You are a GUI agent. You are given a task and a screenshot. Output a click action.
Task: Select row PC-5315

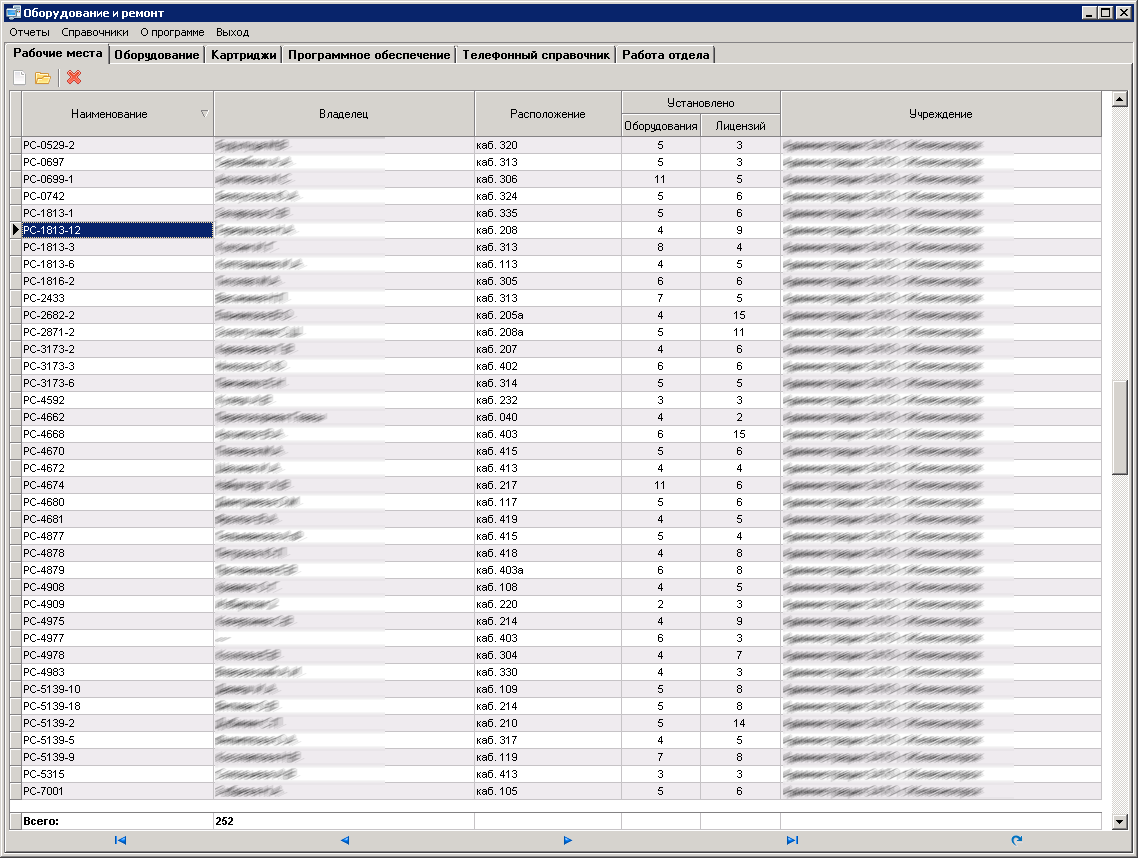(556, 774)
